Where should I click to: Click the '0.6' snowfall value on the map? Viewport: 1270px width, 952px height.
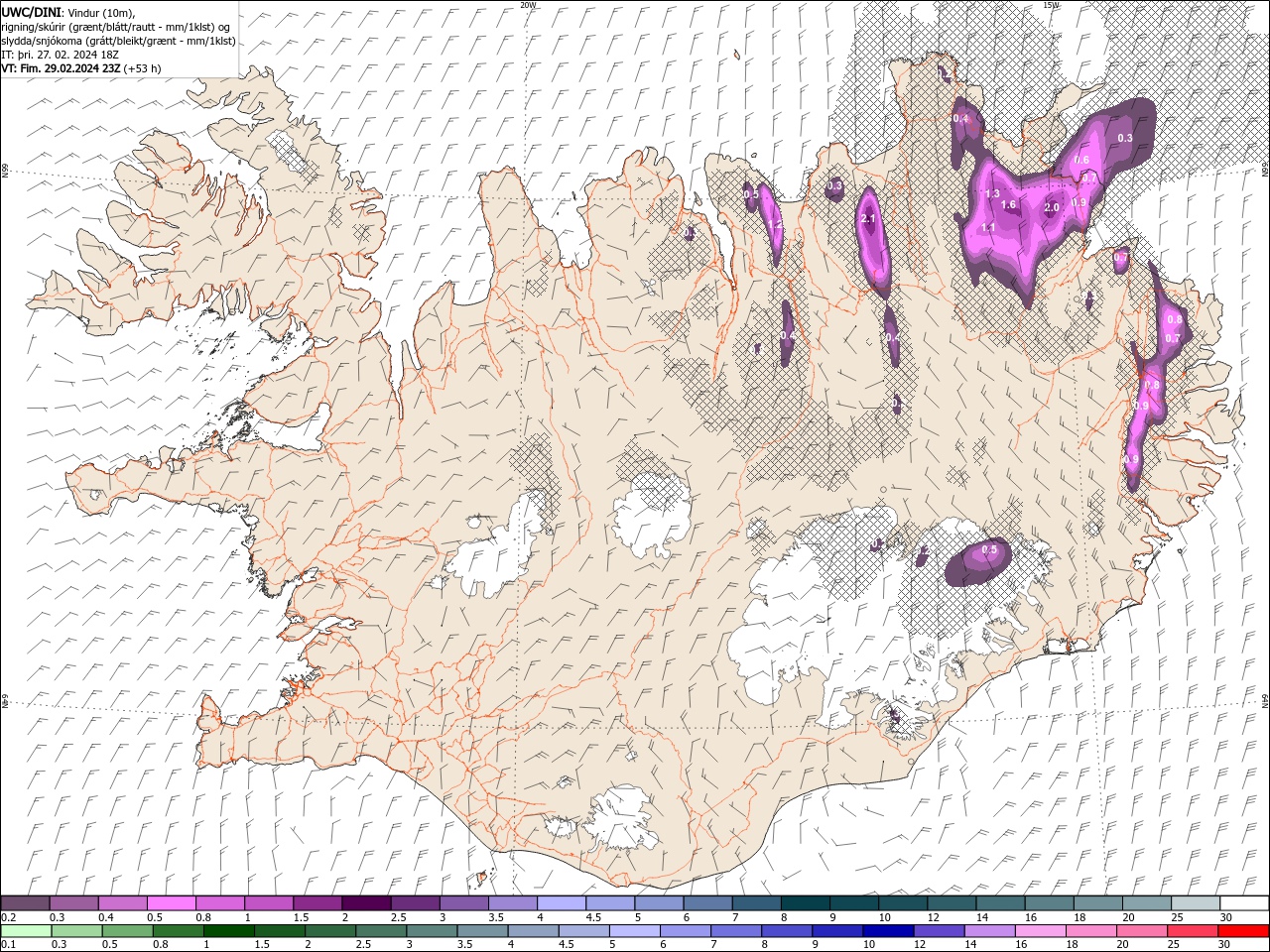[x=1082, y=160]
